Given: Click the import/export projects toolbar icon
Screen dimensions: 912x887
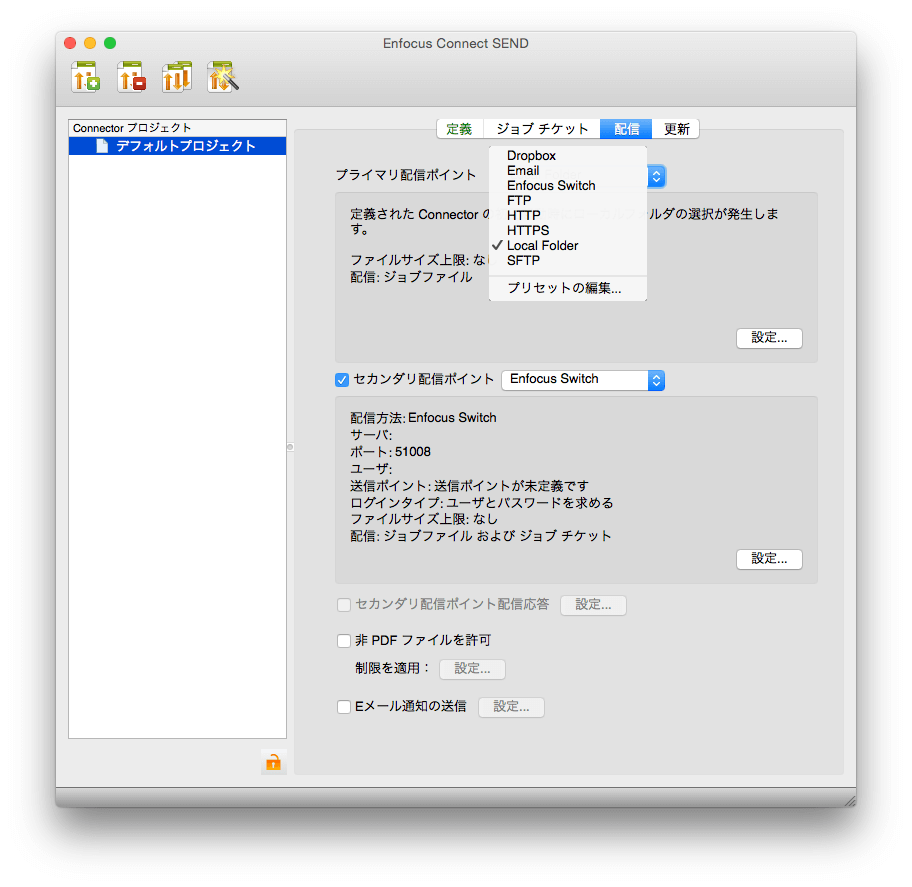Looking at the screenshot, I should pos(177,77).
